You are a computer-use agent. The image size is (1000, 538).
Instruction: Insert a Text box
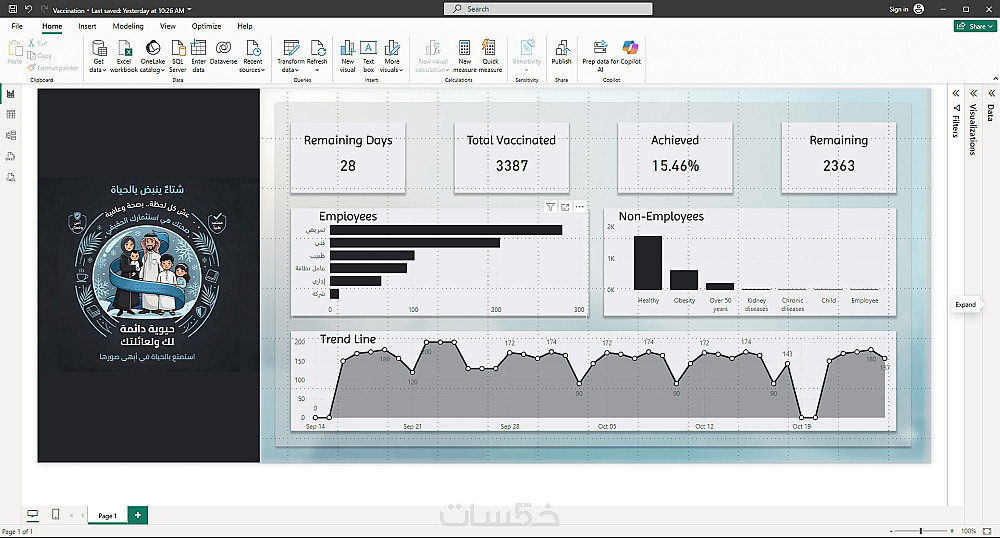(x=369, y=57)
